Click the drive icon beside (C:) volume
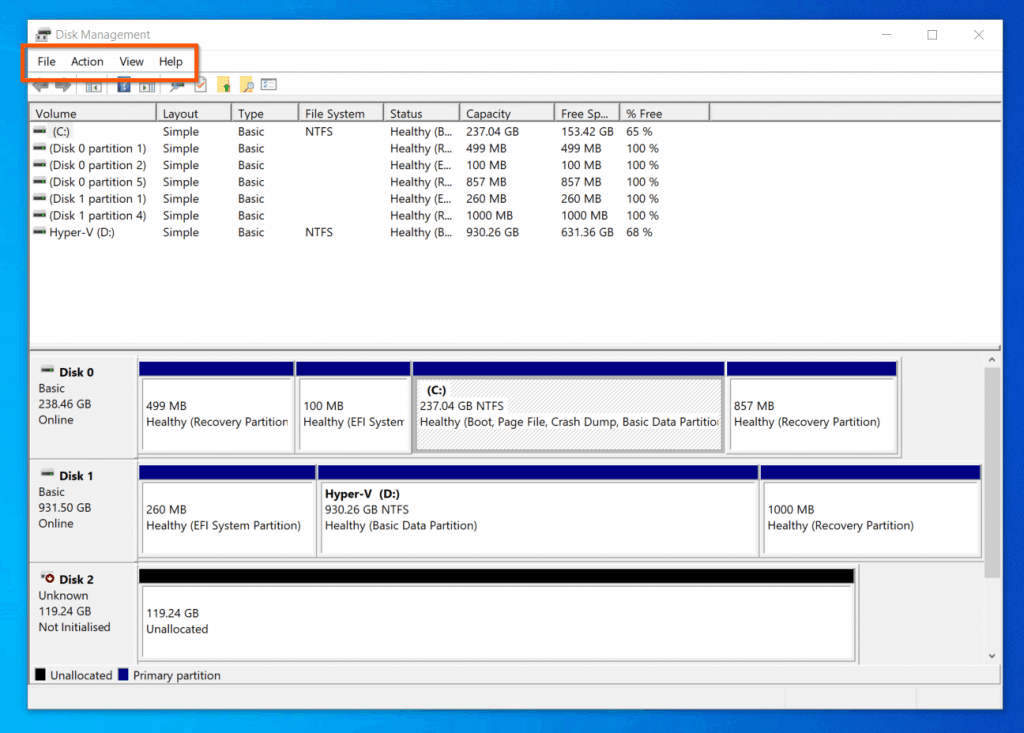Screen dimensions: 1024x733 click(40, 131)
